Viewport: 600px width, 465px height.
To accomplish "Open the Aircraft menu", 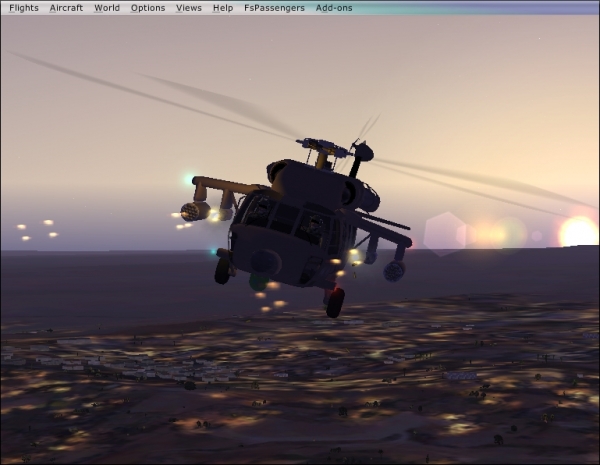I will pyautogui.click(x=66, y=8).
